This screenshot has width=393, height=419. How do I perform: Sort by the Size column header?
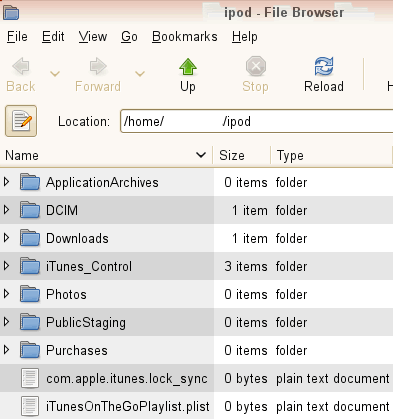(241, 155)
